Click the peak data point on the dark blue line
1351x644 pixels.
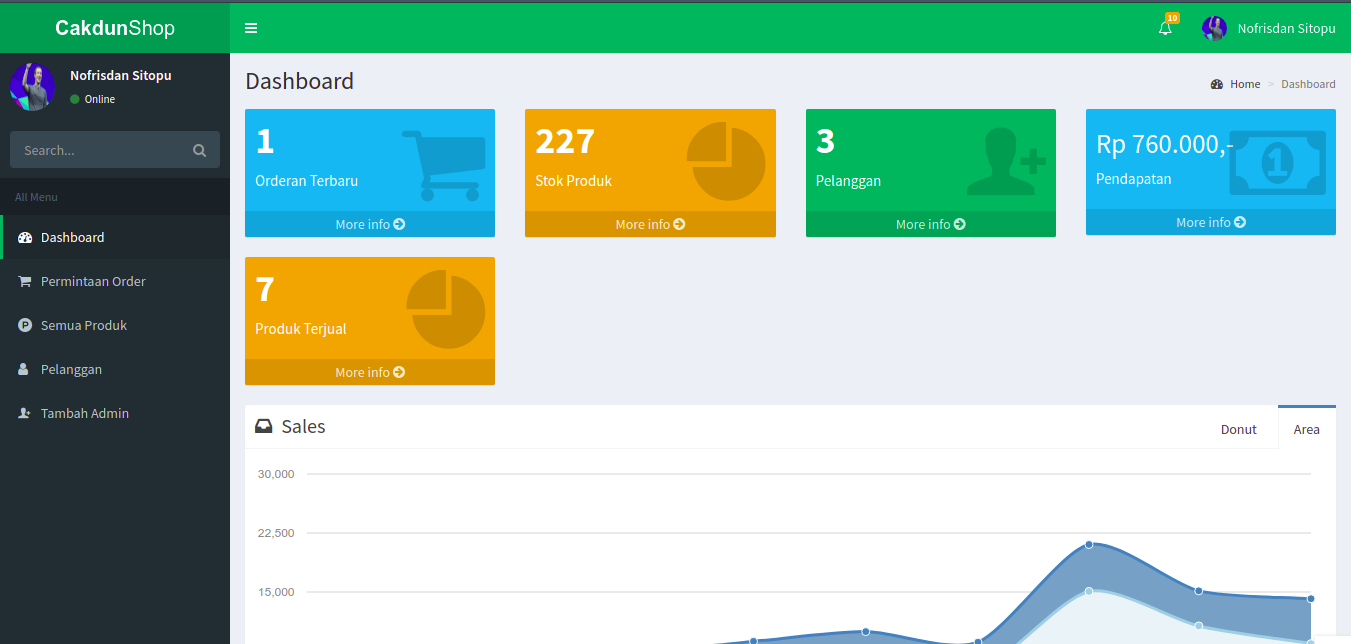pos(1089,544)
